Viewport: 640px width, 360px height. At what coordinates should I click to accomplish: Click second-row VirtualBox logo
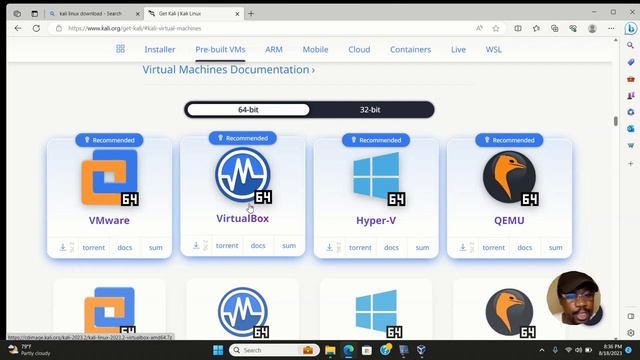coord(243,312)
